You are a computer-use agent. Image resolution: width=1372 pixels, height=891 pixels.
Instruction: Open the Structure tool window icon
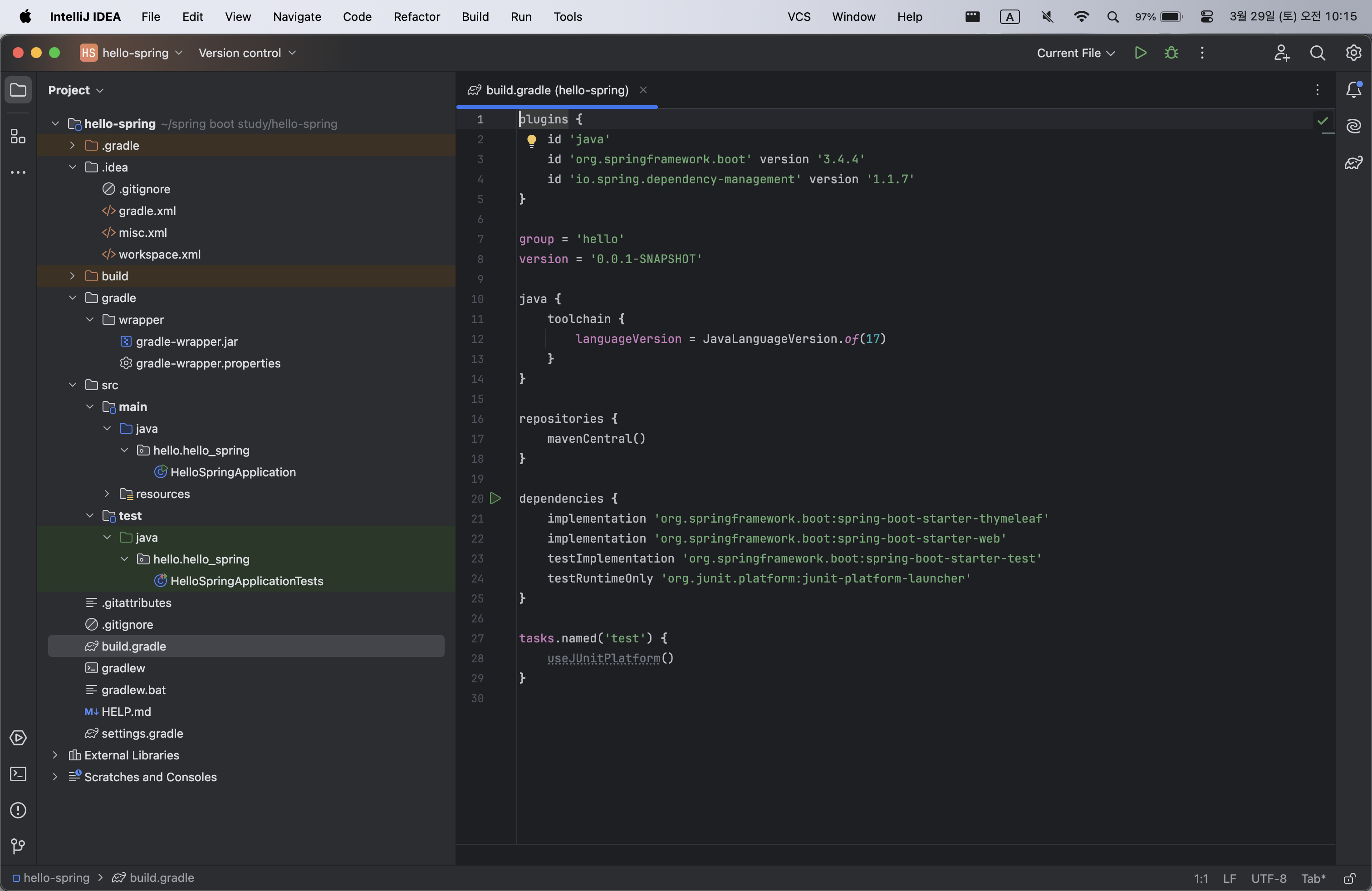pos(18,136)
